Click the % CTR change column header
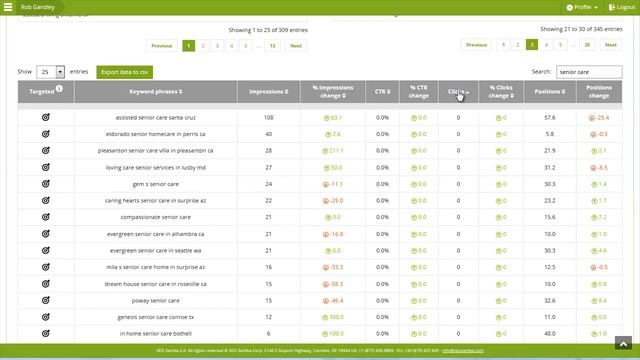This screenshot has height=360, width=640. pyautogui.click(x=419, y=91)
